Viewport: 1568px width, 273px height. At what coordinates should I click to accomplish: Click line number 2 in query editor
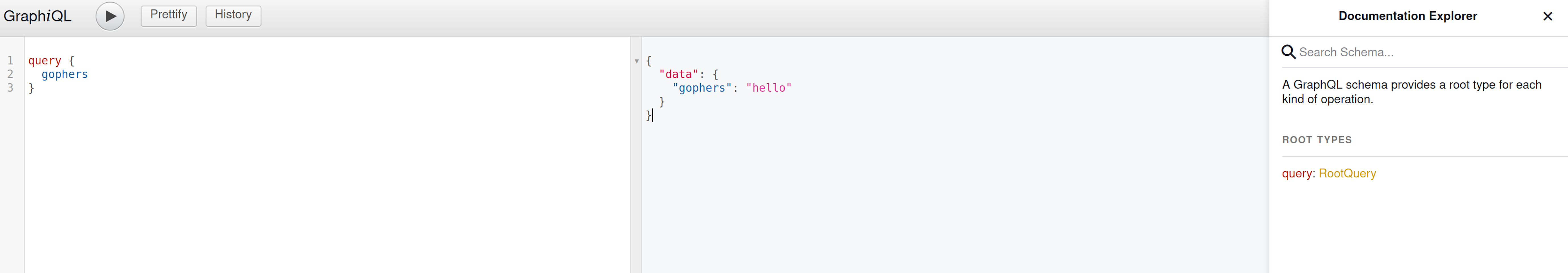tap(10, 74)
